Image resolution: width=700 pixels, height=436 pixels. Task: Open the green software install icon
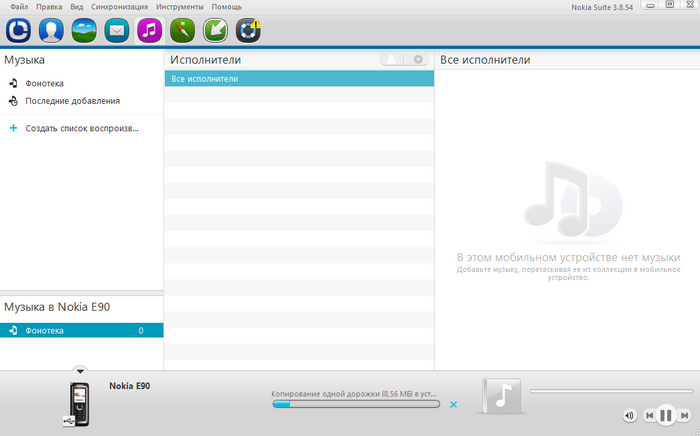pos(215,30)
